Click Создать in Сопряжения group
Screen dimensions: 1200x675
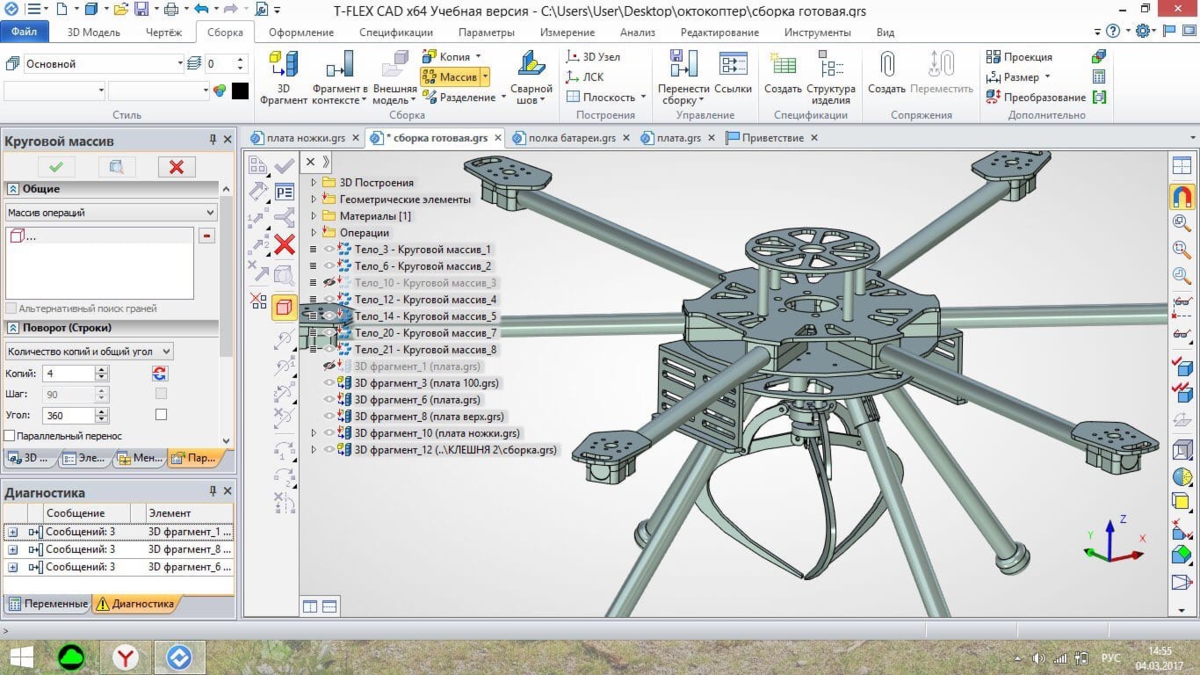point(886,72)
